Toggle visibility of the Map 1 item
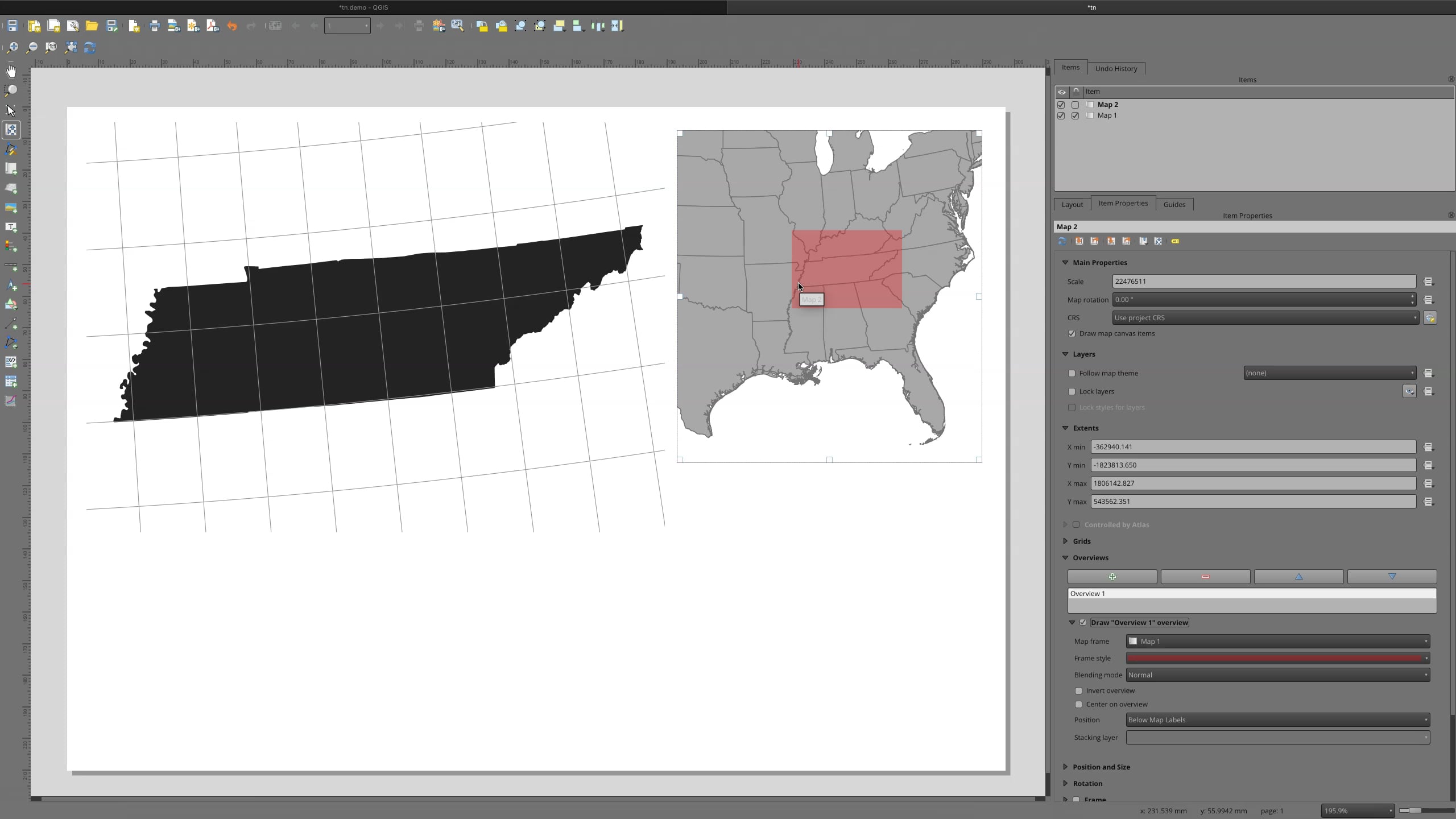Viewport: 1456px width, 819px height. coord(1061,115)
